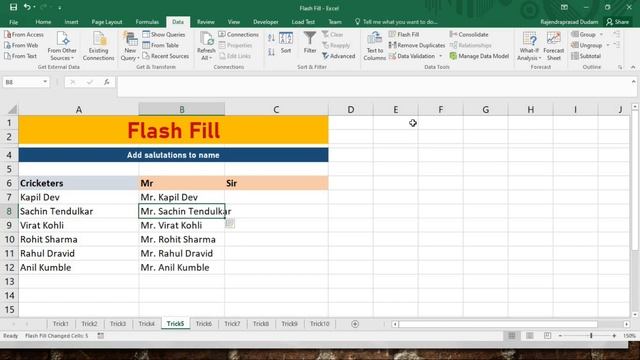Image resolution: width=640 pixels, height=360 pixels.
Task: Open What-If Analysis menu
Action: pyautogui.click(x=529, y=46)
